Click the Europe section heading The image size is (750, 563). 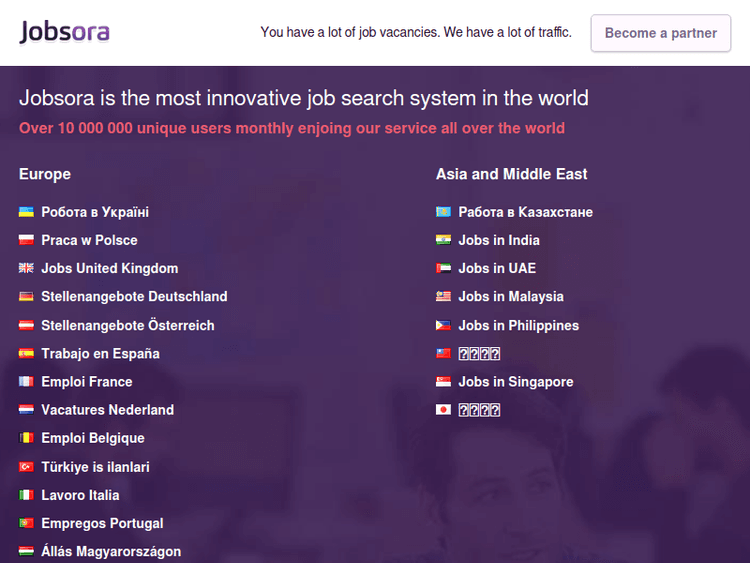[x=45, y=174]
